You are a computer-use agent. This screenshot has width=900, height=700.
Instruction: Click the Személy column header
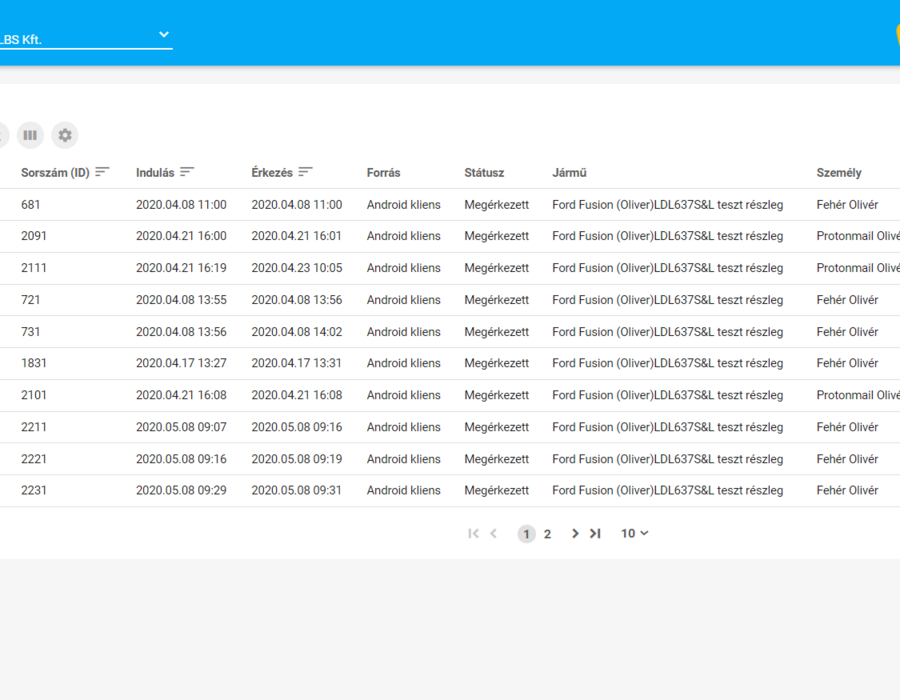coord(839,173)
